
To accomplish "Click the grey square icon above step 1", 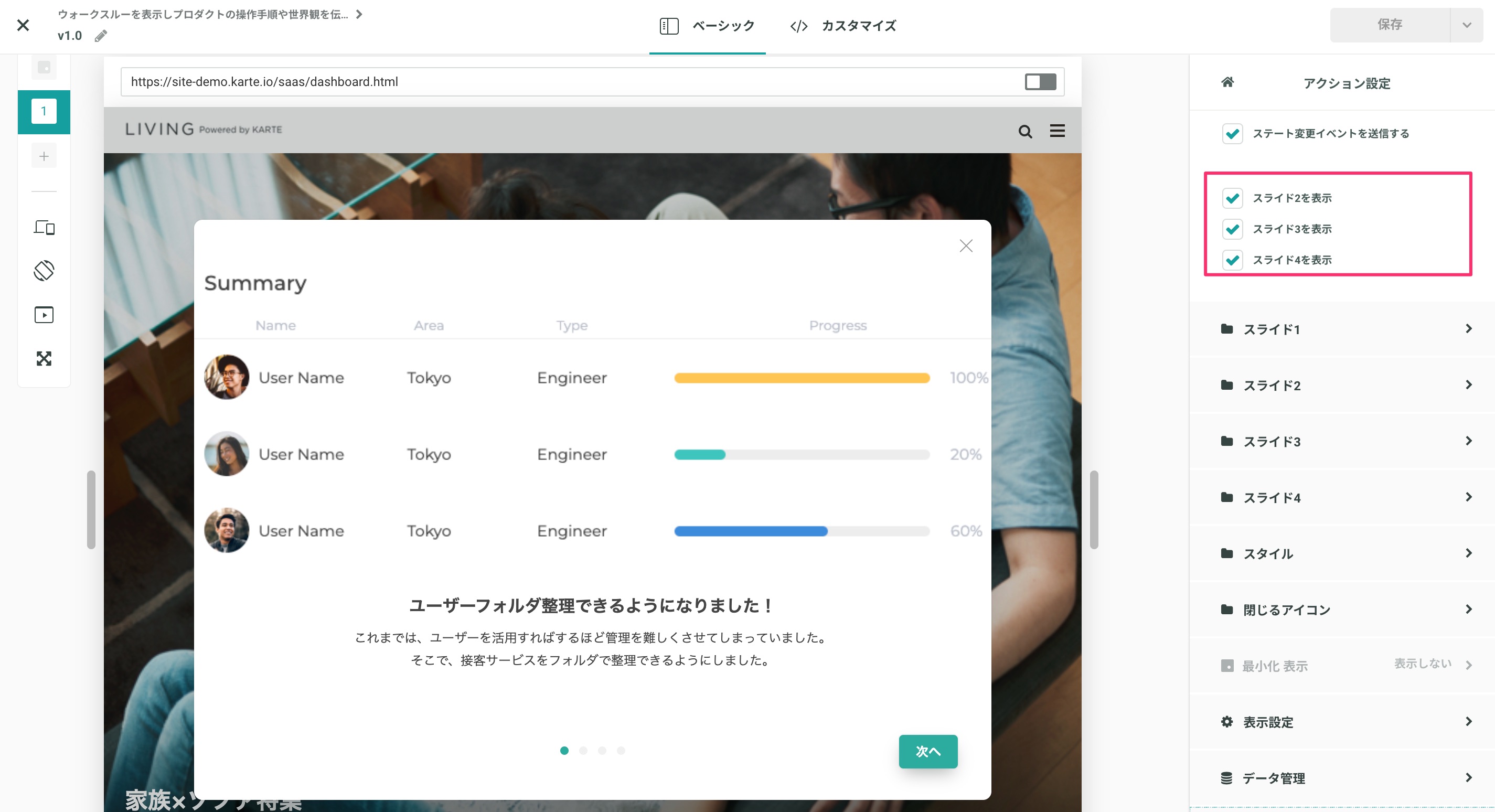I will 44,67.
